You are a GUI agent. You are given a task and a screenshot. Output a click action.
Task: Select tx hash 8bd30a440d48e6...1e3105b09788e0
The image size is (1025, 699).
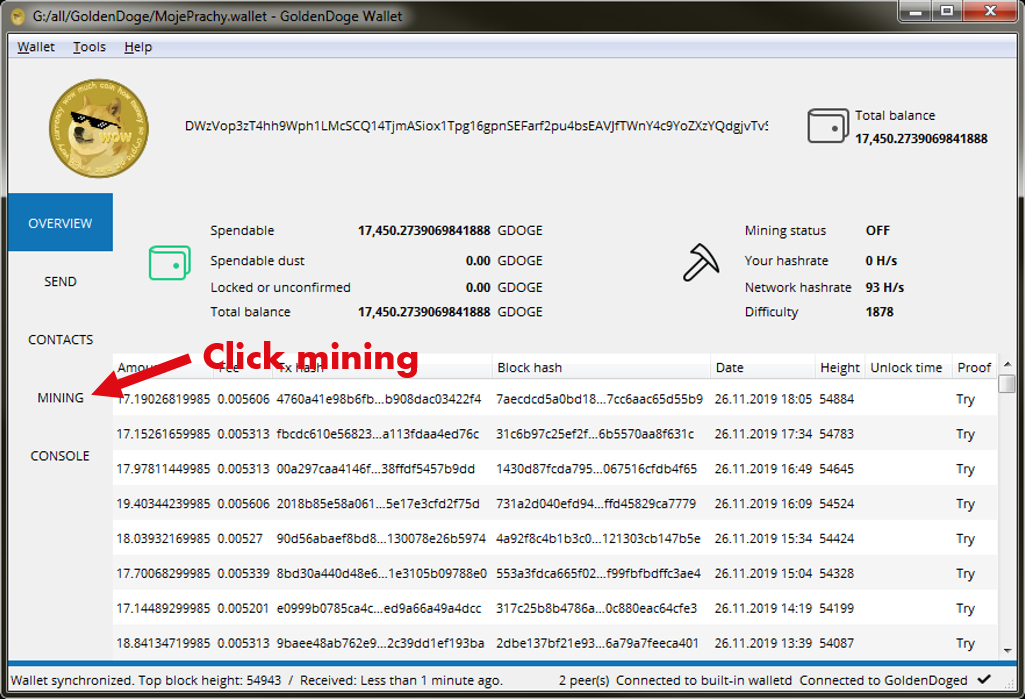(382, 573)
